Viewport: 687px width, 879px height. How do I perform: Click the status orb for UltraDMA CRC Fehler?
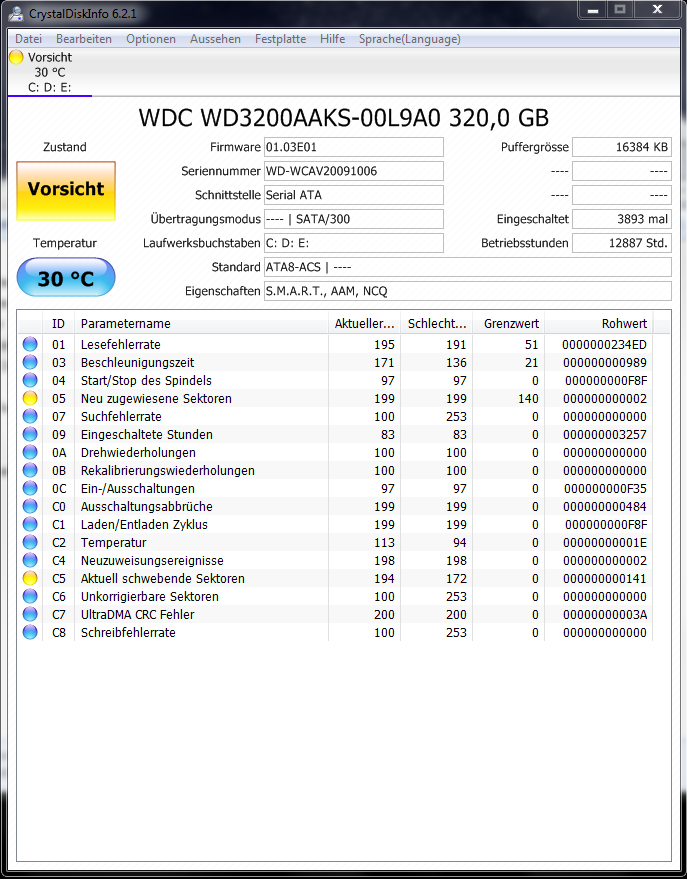[x=30, y=614]
